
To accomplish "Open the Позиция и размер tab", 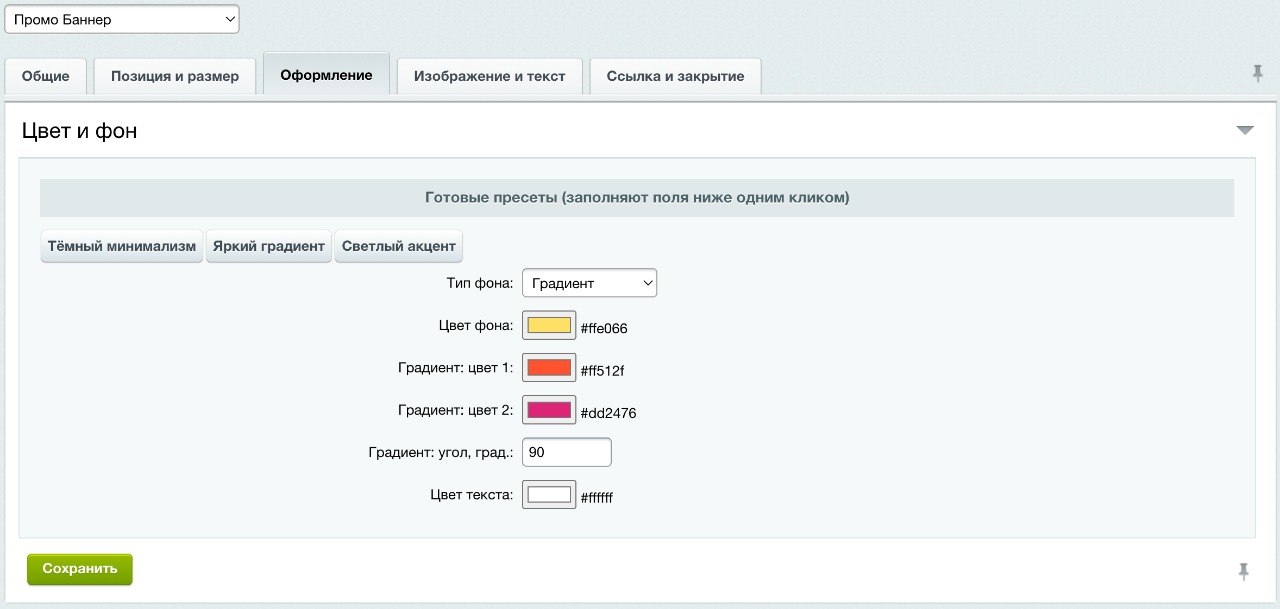I will point(175,76).
